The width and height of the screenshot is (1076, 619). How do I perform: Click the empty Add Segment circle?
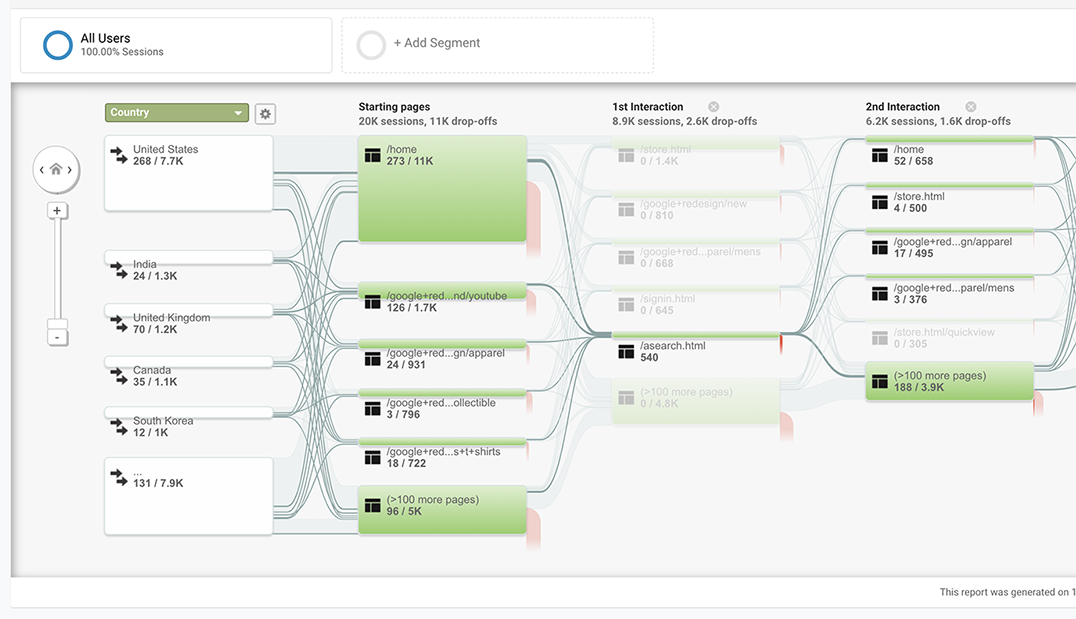371,45
